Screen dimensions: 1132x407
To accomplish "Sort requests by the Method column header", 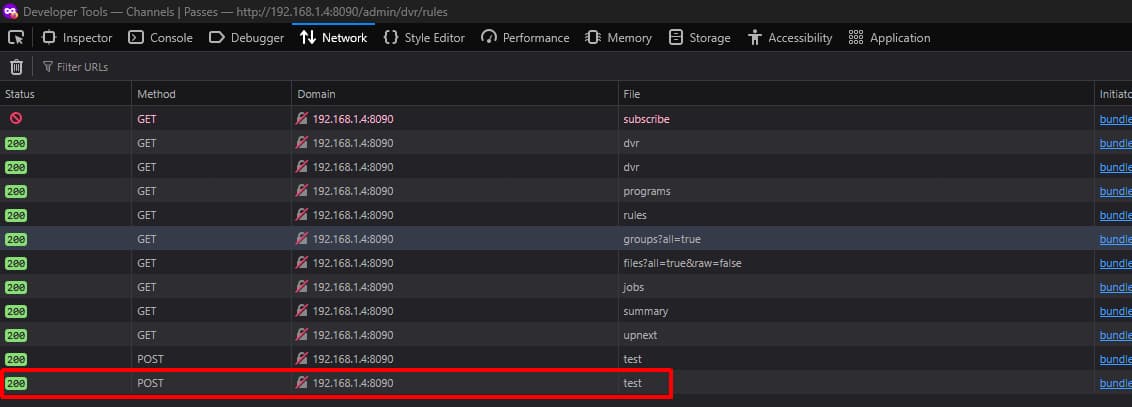I will click(156, 94).
